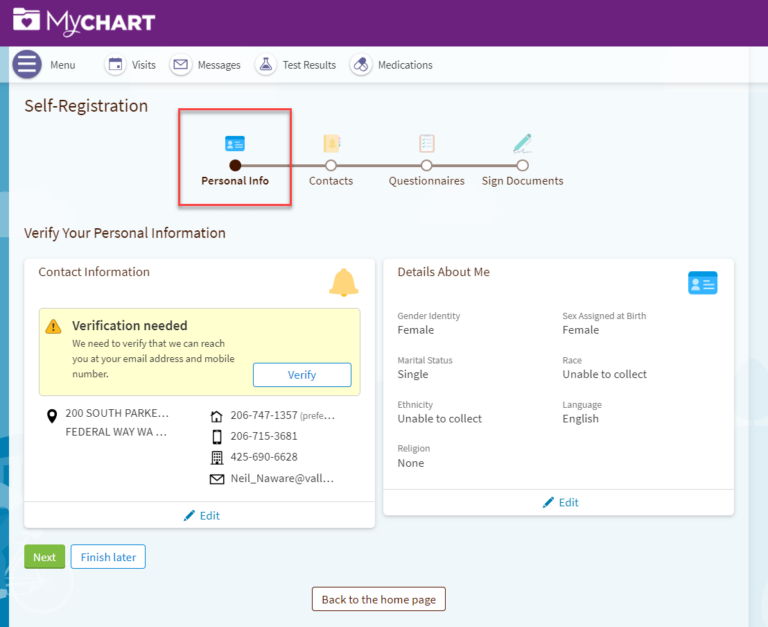Image resolution: width=768 pixels, height=627 pixels.
Task: Select the Questionnaires step circle
Action: coord(427,166)
